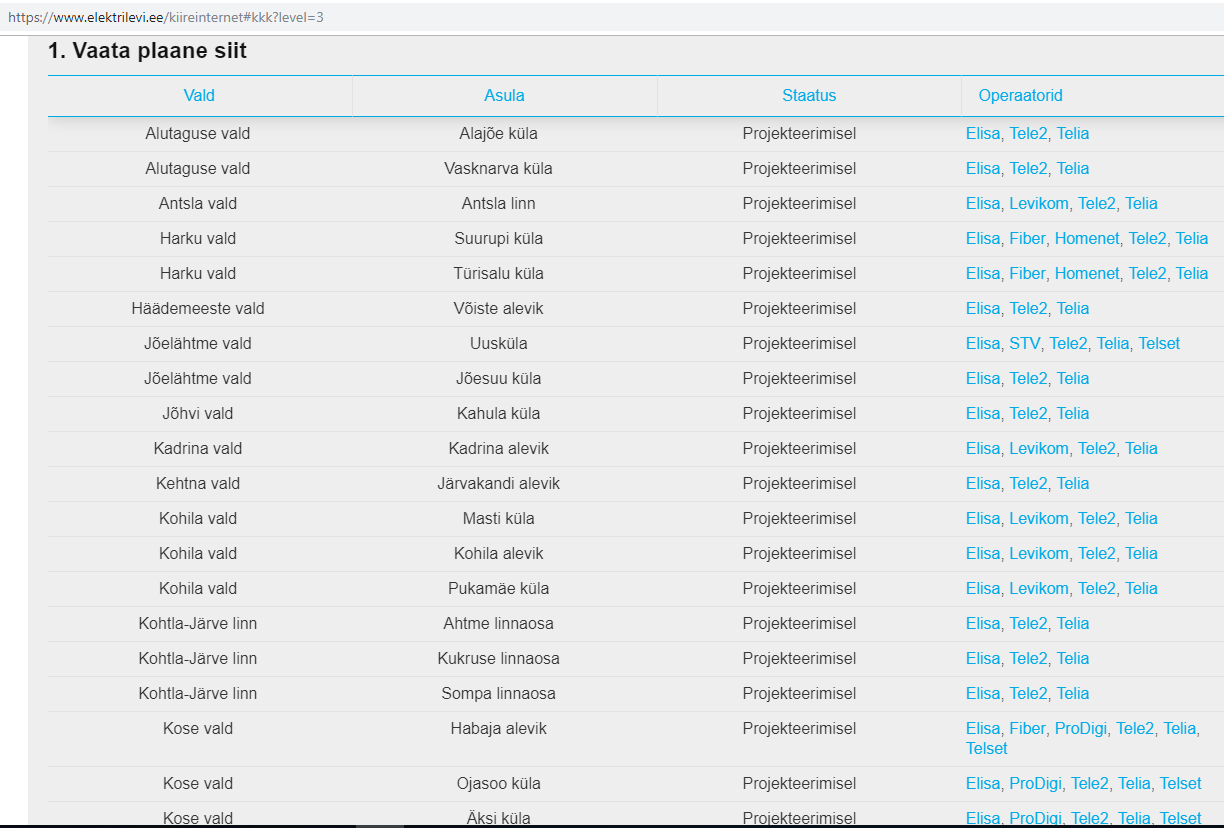Sort table by Asula column header
The width and height of the screenshot is (1224, 828).
(504, 96)
